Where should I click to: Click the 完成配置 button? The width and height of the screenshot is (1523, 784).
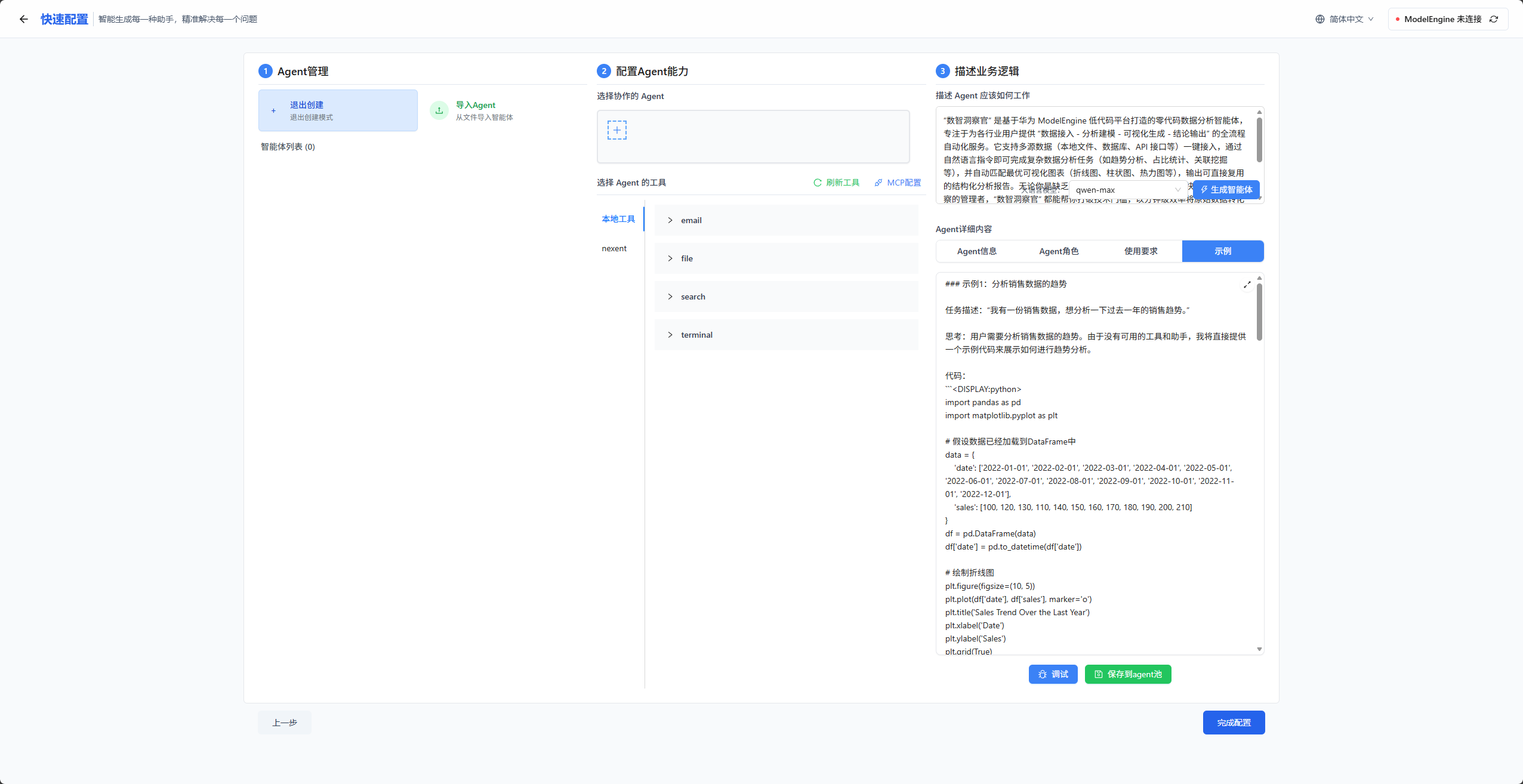[1234, 723]
